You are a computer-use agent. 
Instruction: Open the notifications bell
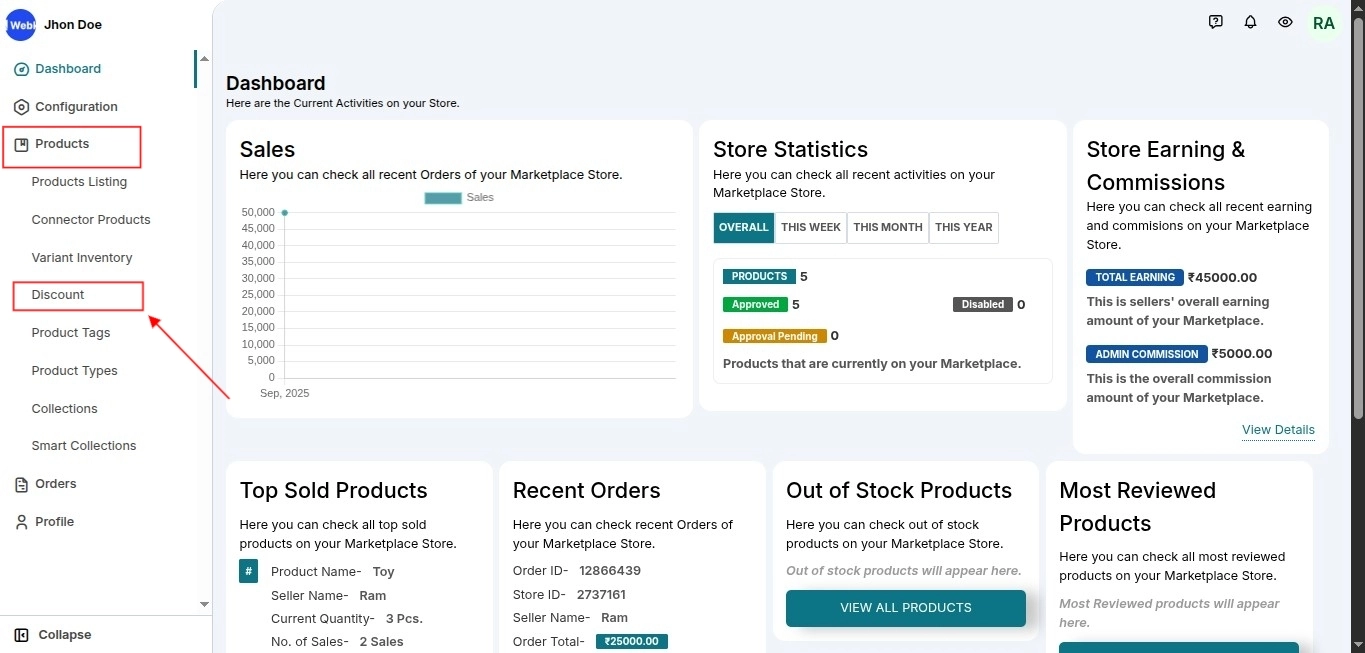(1250, 22)
